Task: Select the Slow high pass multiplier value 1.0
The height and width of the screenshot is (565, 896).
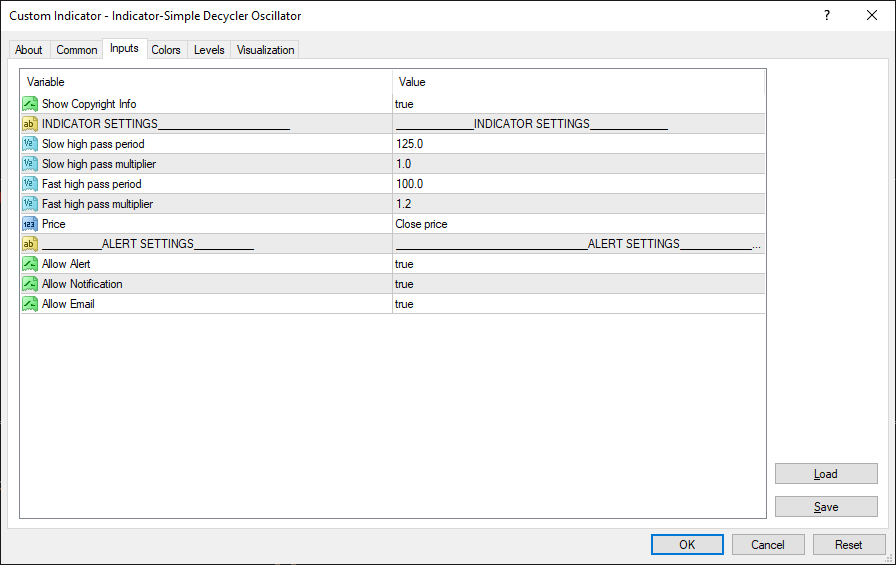Action: pos(403,164)
